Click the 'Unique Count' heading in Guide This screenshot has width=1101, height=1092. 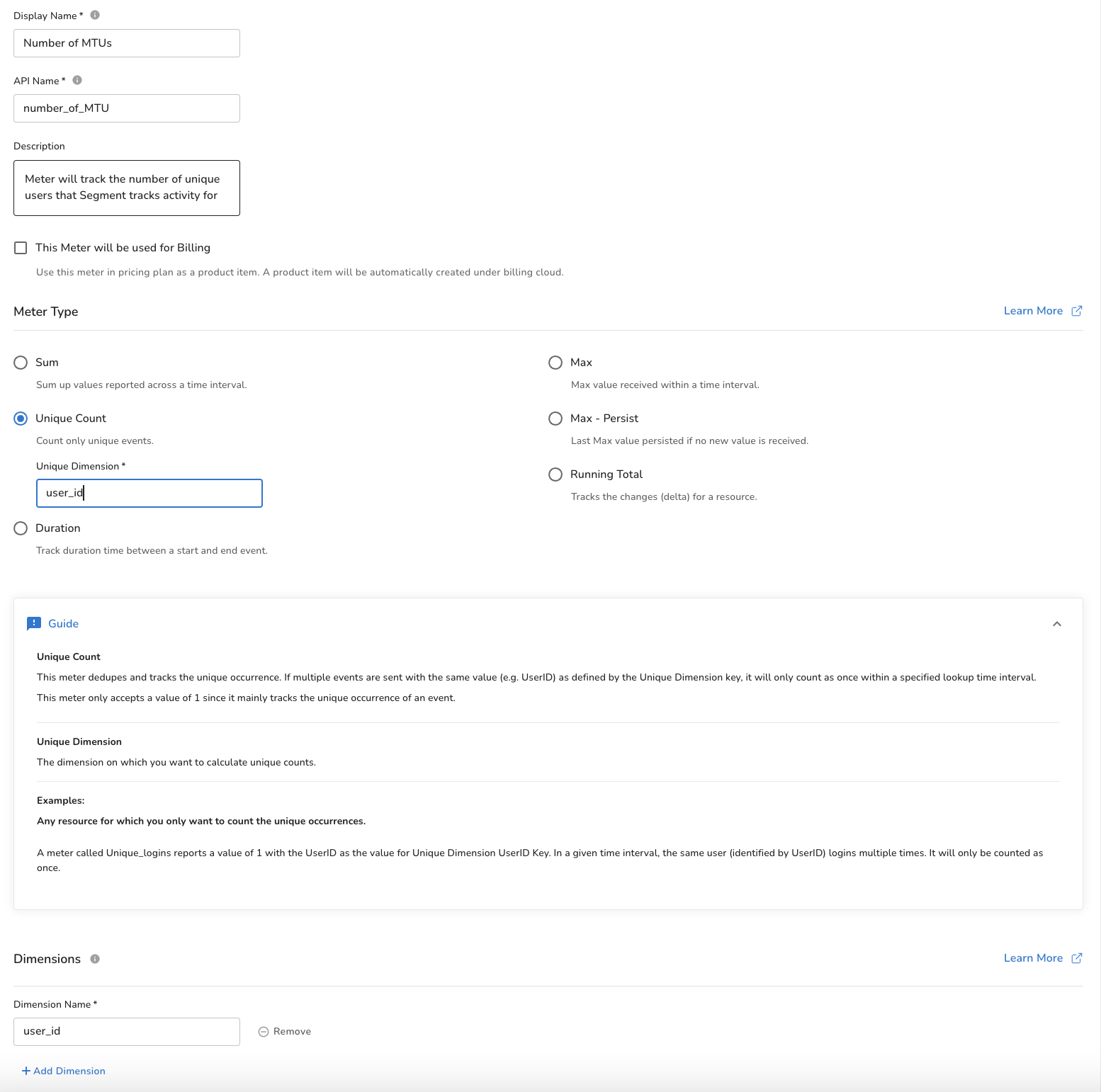click(x=69, y=656)
